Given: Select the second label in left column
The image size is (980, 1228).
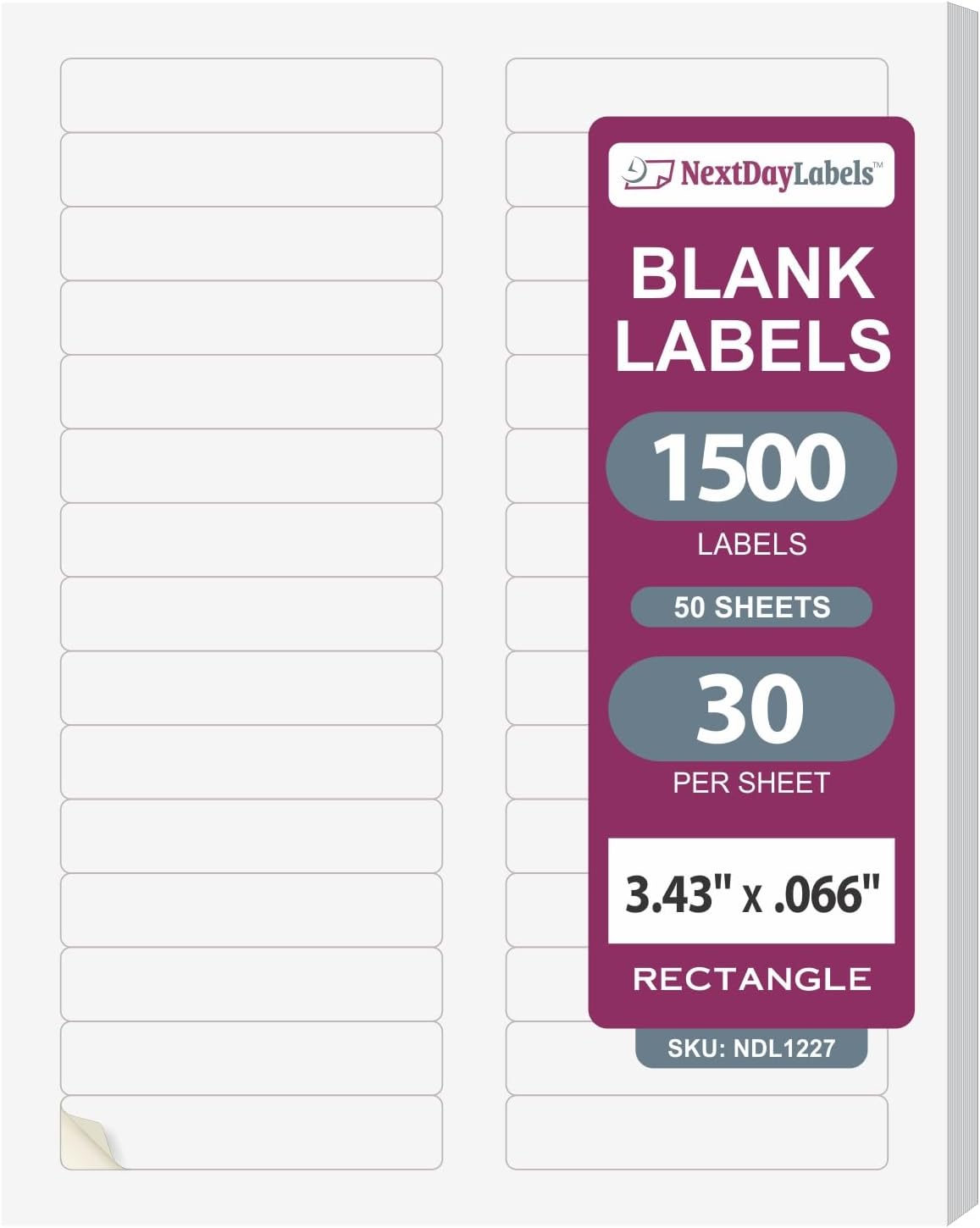Looking at the screenshot, I should click(x=252, y=169).
